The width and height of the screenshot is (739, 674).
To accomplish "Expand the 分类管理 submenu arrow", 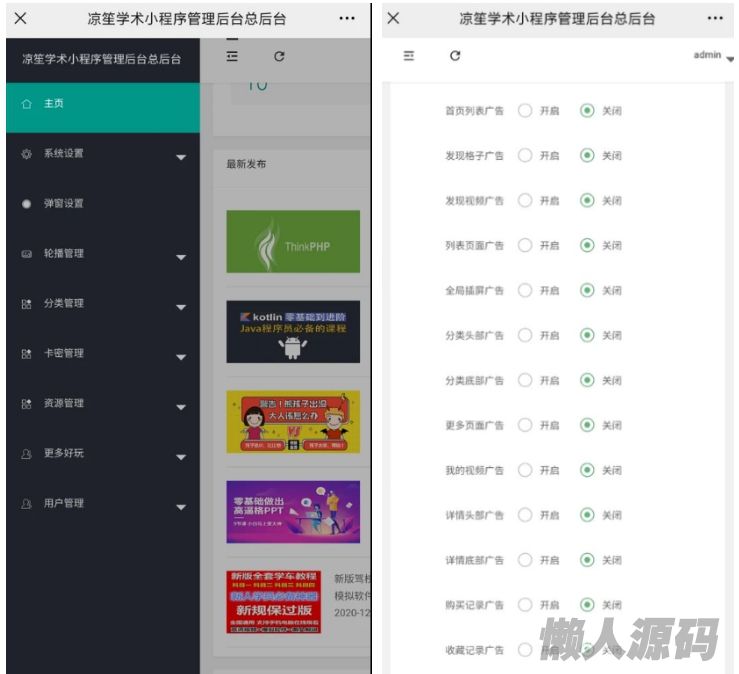I will point(181,307).
